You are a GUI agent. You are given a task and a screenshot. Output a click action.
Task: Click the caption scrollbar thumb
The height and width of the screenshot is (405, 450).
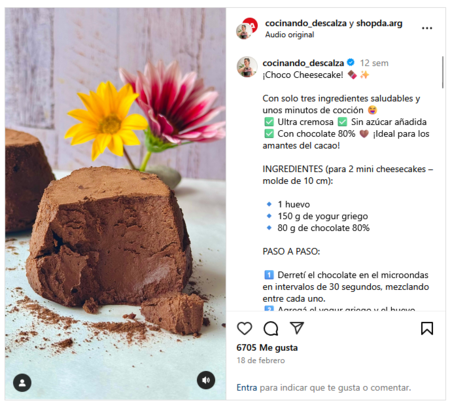[443, 72]
